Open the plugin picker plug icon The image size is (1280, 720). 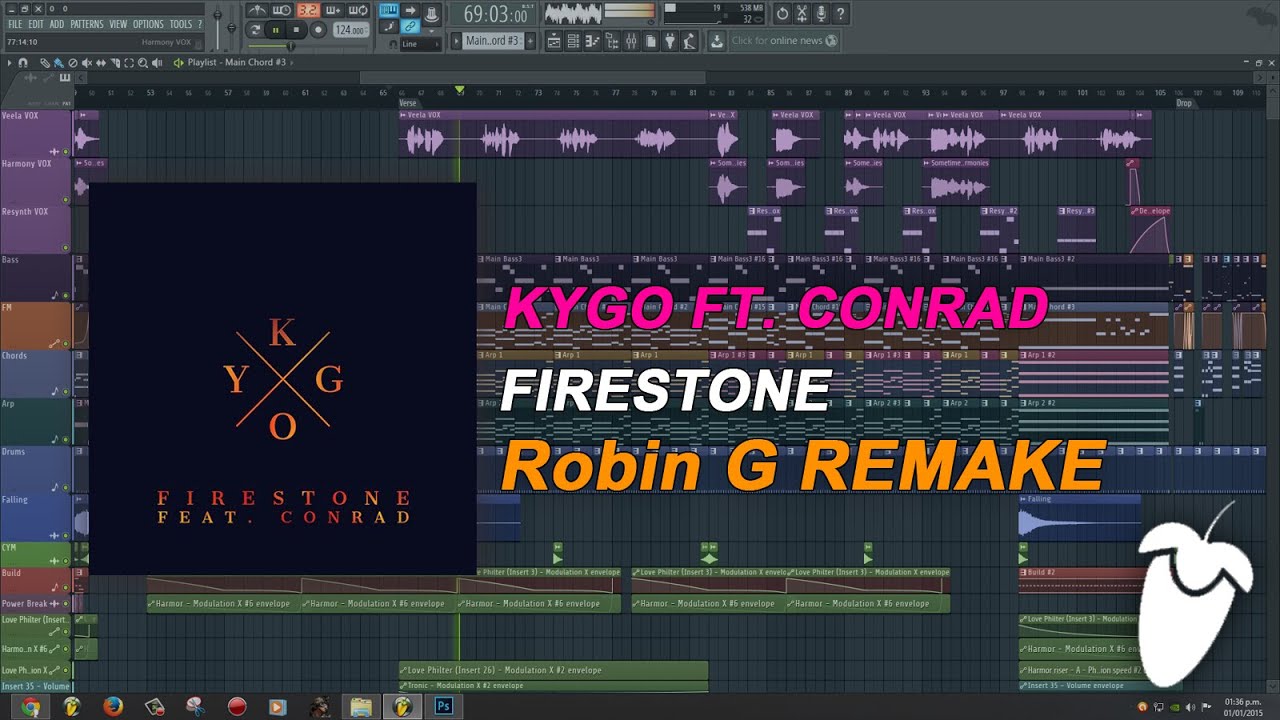pos(670,41)
